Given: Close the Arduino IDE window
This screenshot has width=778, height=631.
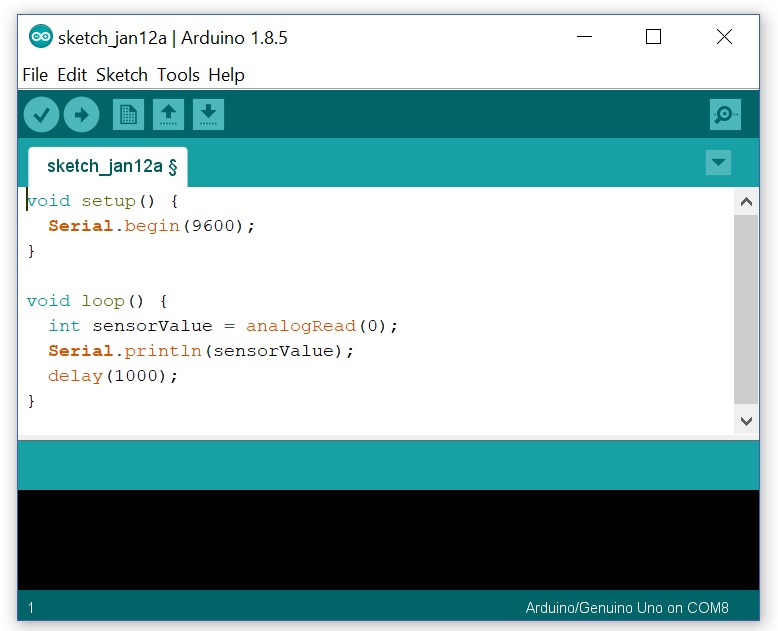Looking at the screenshot, I should 724,37.
